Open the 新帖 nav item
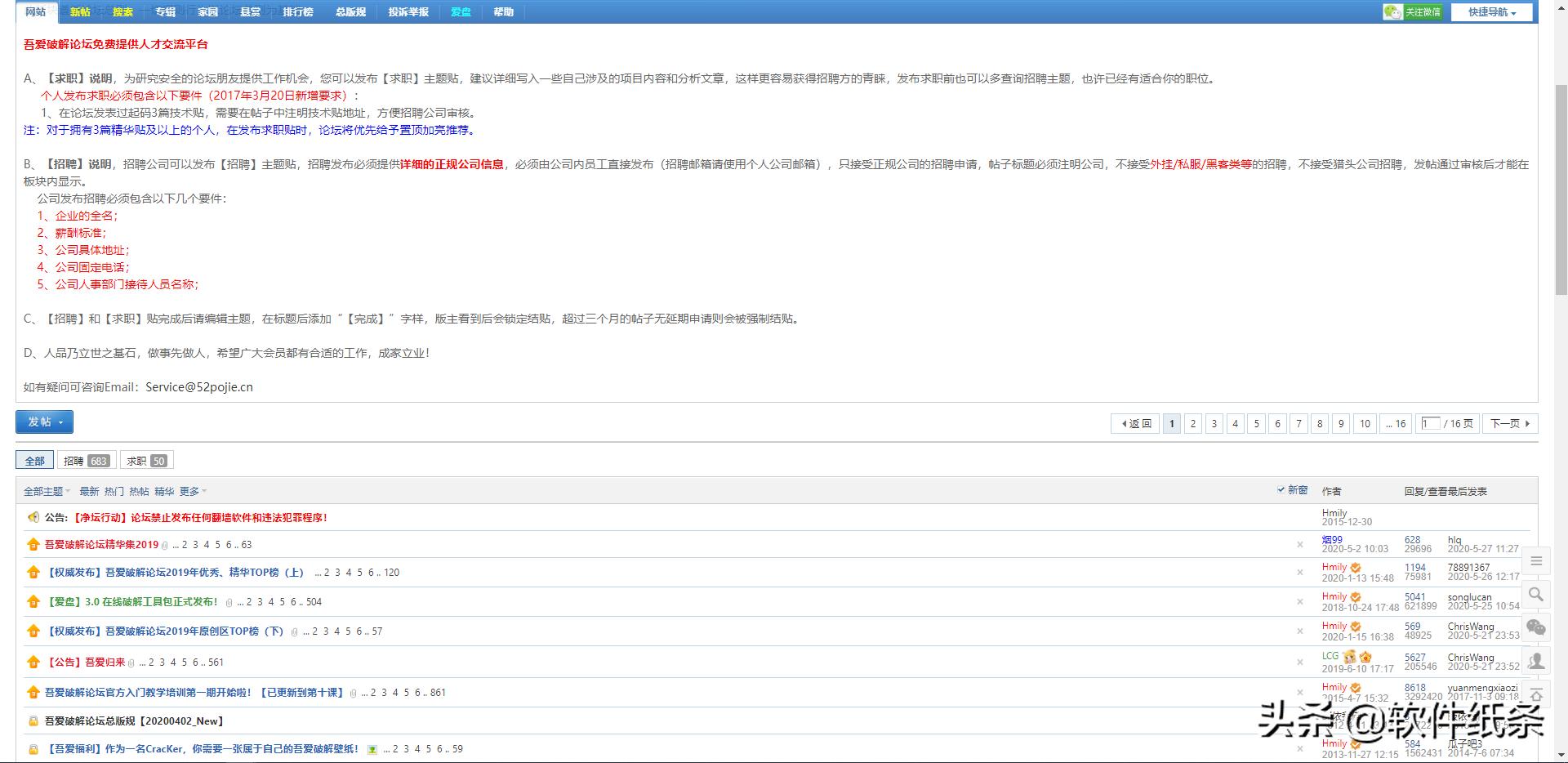 [x=80, y=12]
